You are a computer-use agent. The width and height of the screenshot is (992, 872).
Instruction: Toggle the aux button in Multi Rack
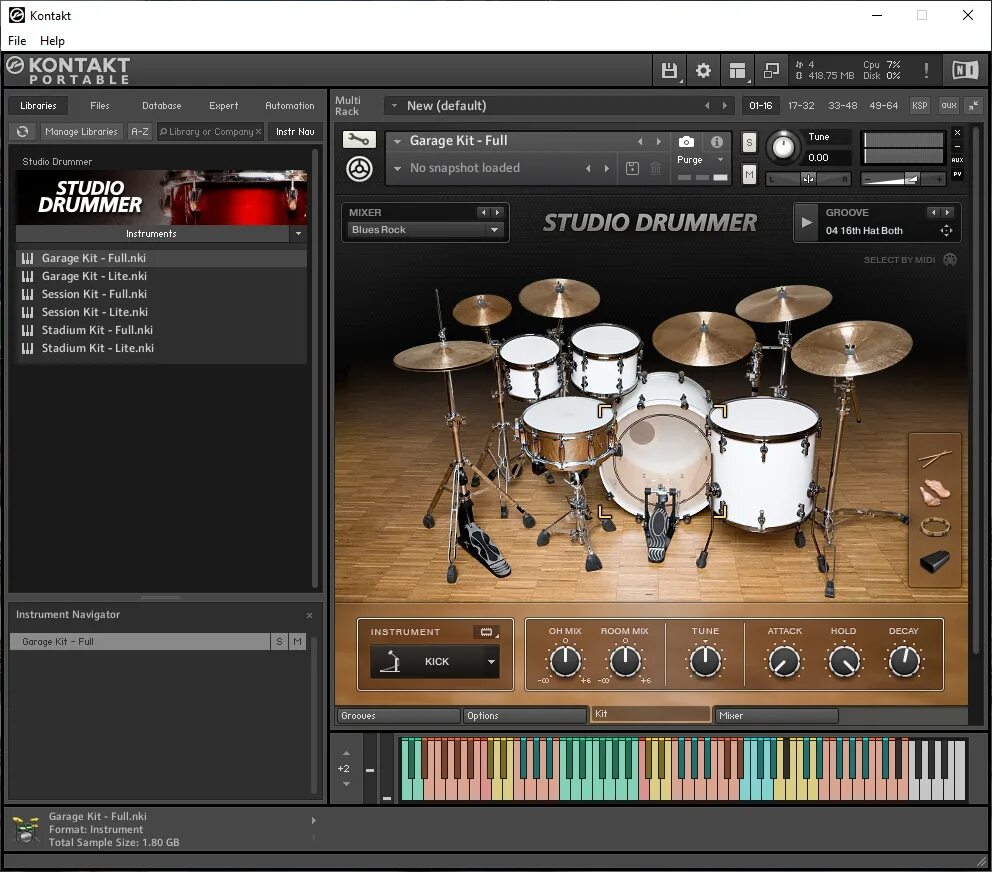point(949,106)
